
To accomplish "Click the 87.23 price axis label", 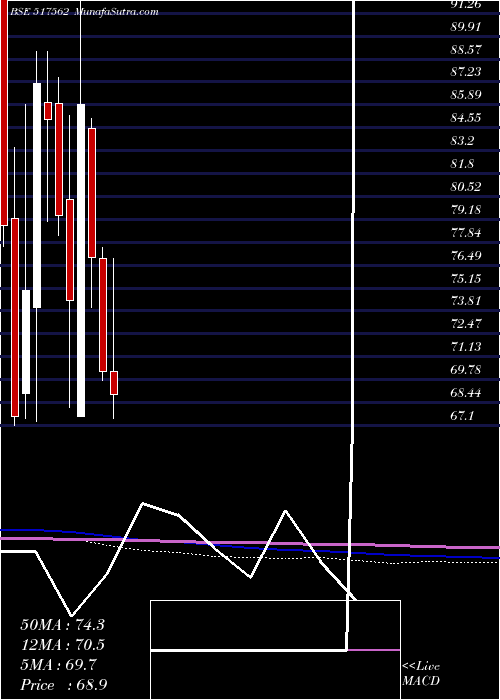I will pyautogui.click(x=466, y=71).
